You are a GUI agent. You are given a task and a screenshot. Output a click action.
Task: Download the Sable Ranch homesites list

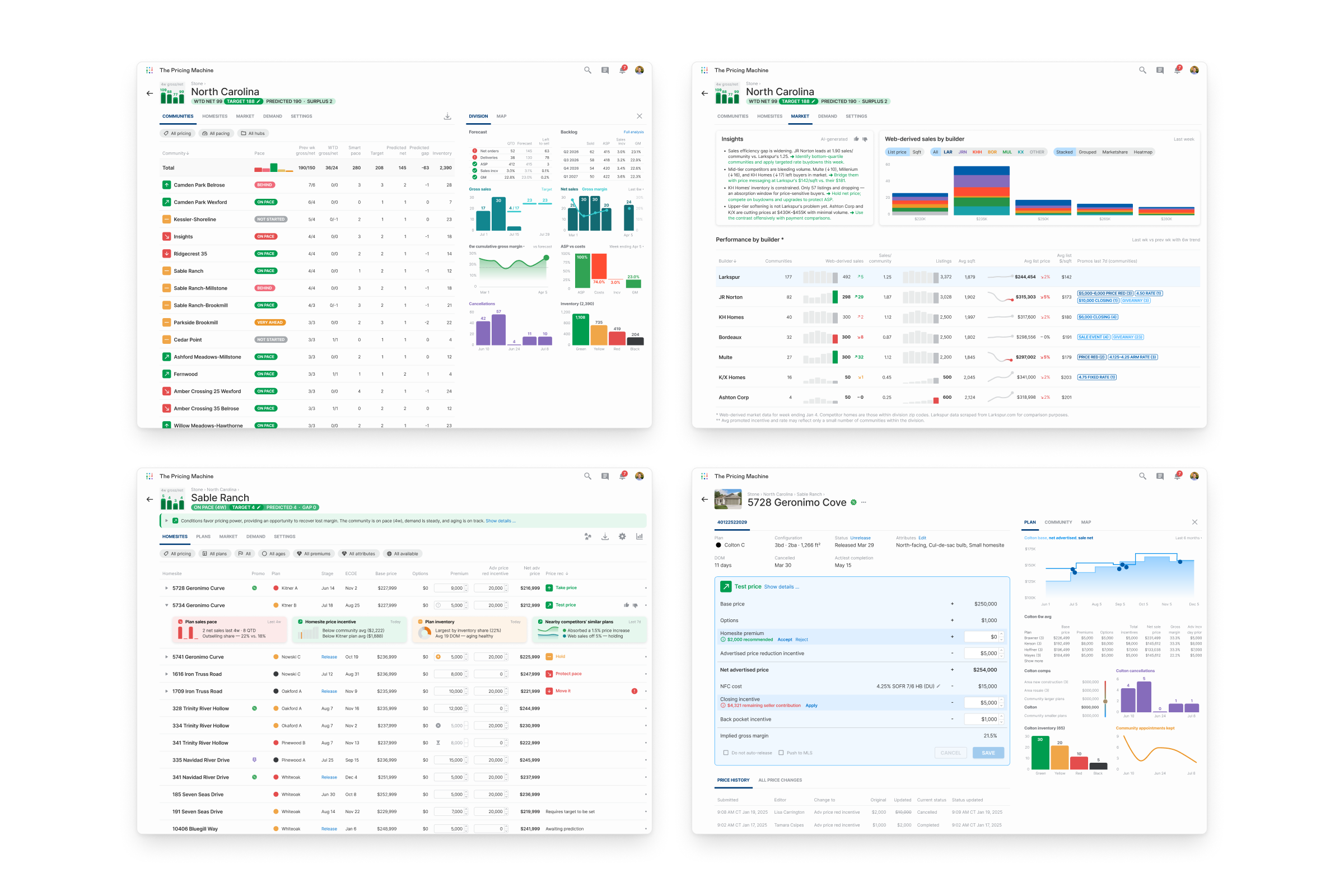click(605, 536)
